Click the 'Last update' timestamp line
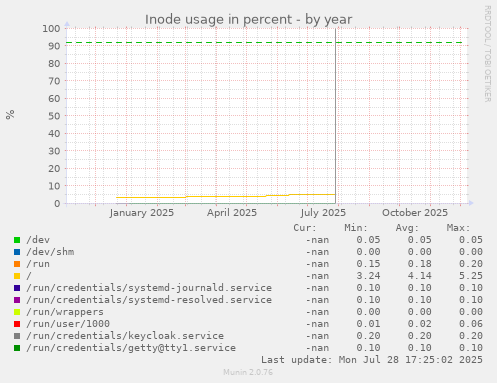 tap(372, 360)
